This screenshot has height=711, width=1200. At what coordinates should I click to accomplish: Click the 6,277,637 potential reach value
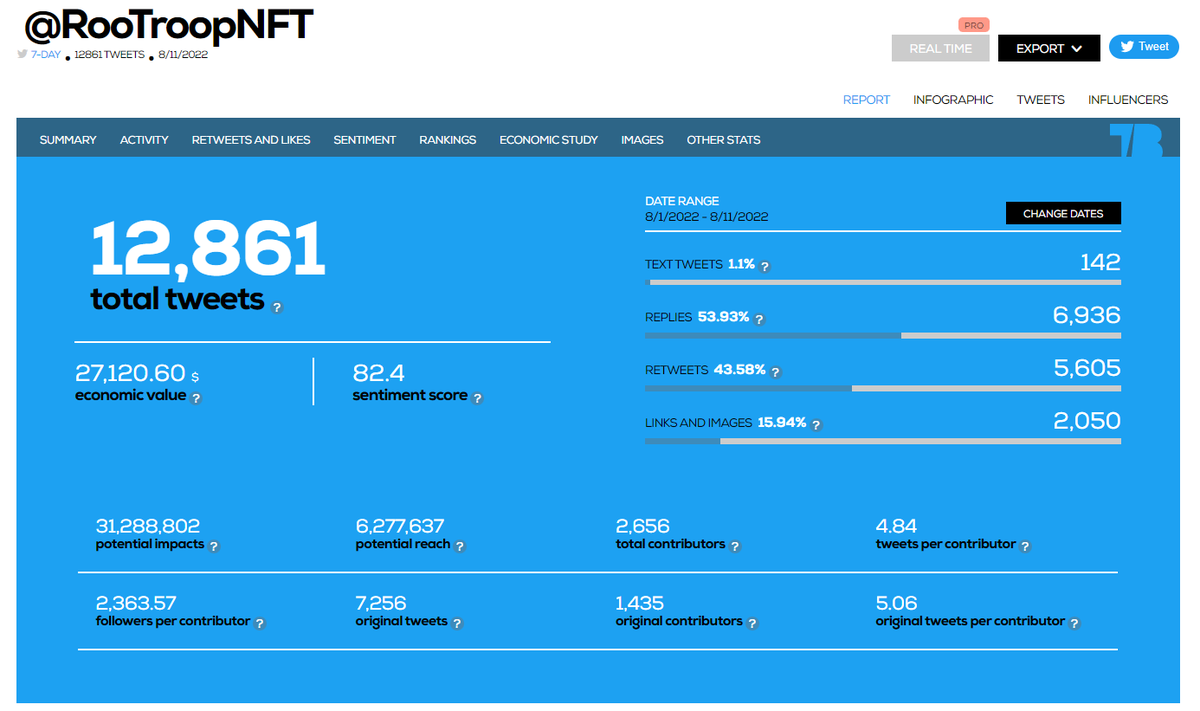(x=400, y=526)
